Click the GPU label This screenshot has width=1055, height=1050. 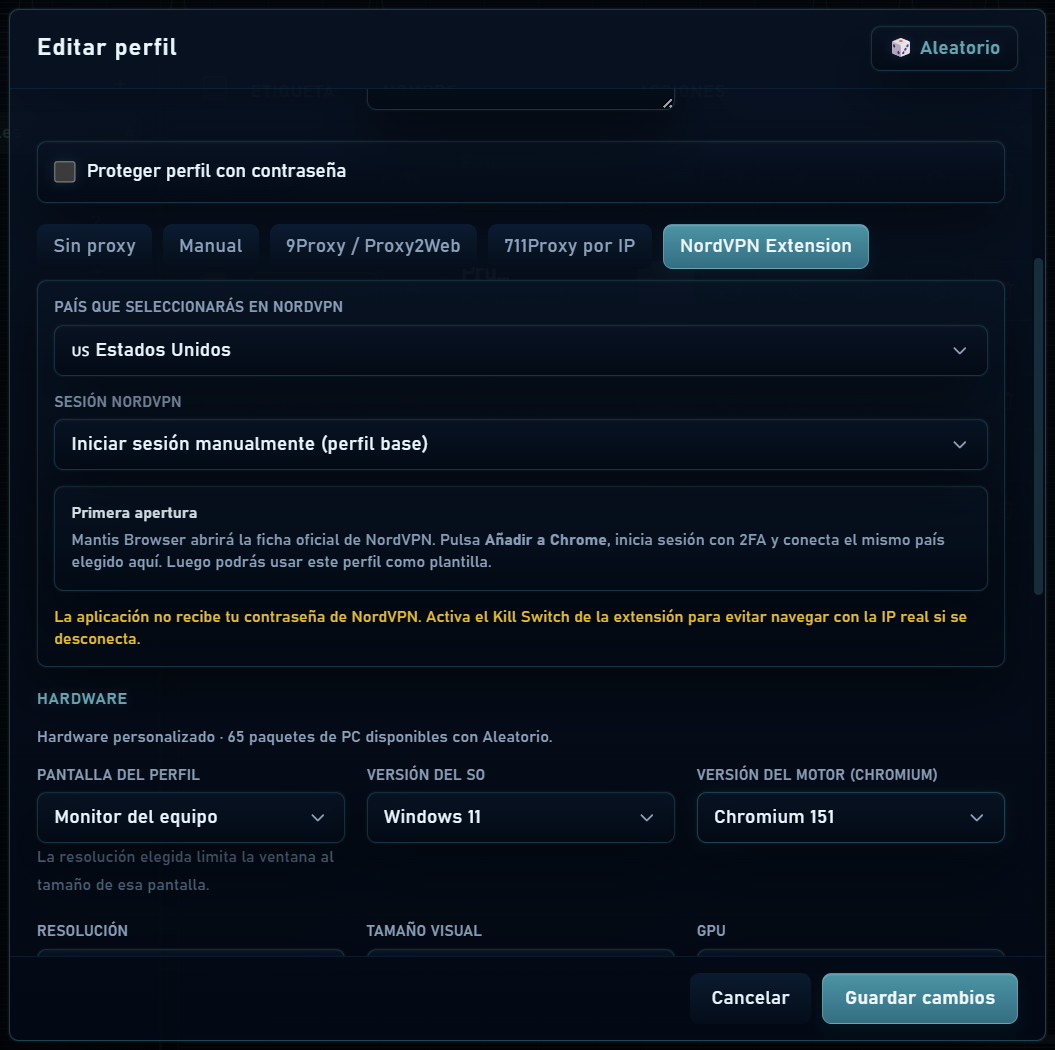(711, 931)
